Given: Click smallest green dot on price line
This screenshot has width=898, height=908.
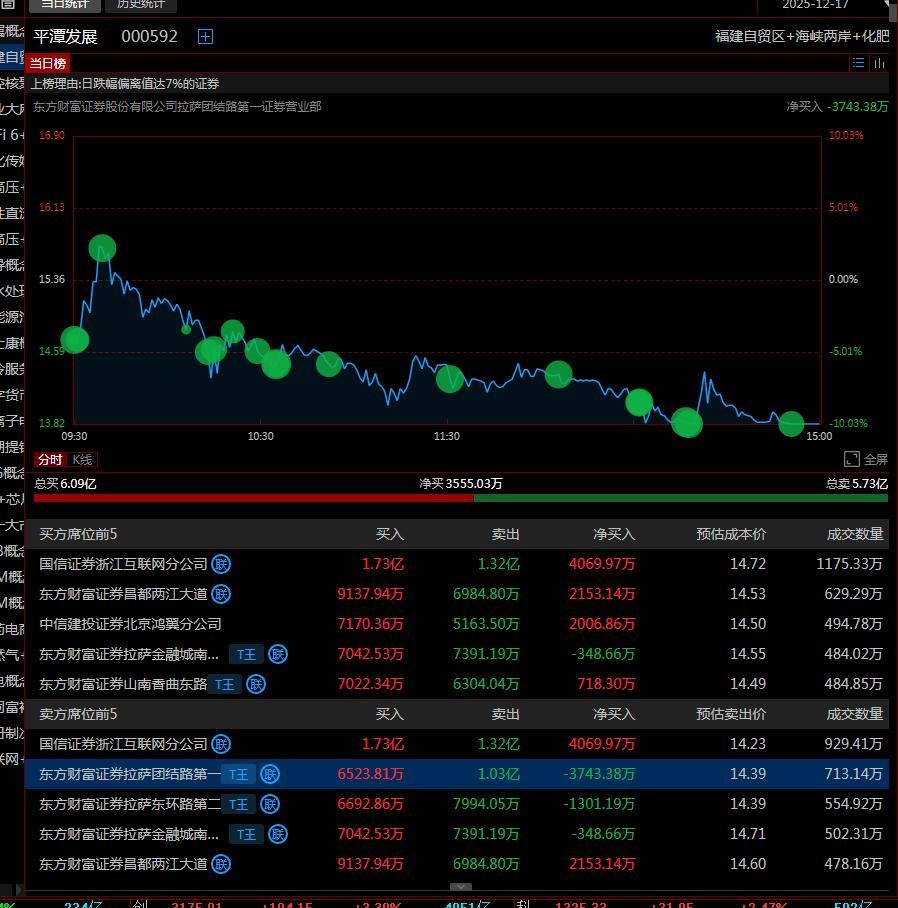Looking at the screenshot, I should point(186,329).
